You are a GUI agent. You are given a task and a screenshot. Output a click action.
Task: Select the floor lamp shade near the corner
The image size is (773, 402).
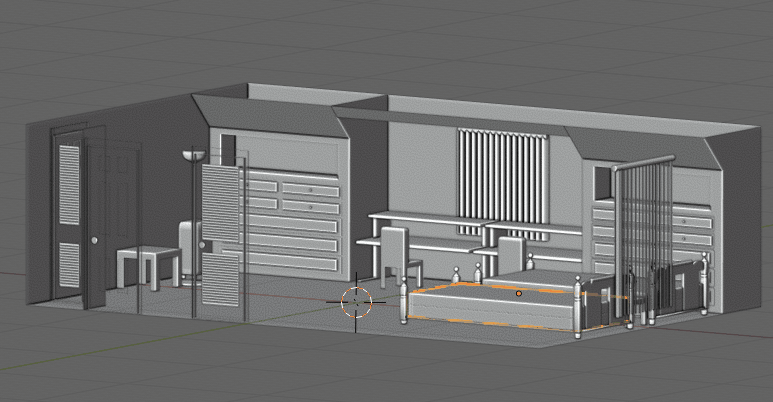click(193, 155)
